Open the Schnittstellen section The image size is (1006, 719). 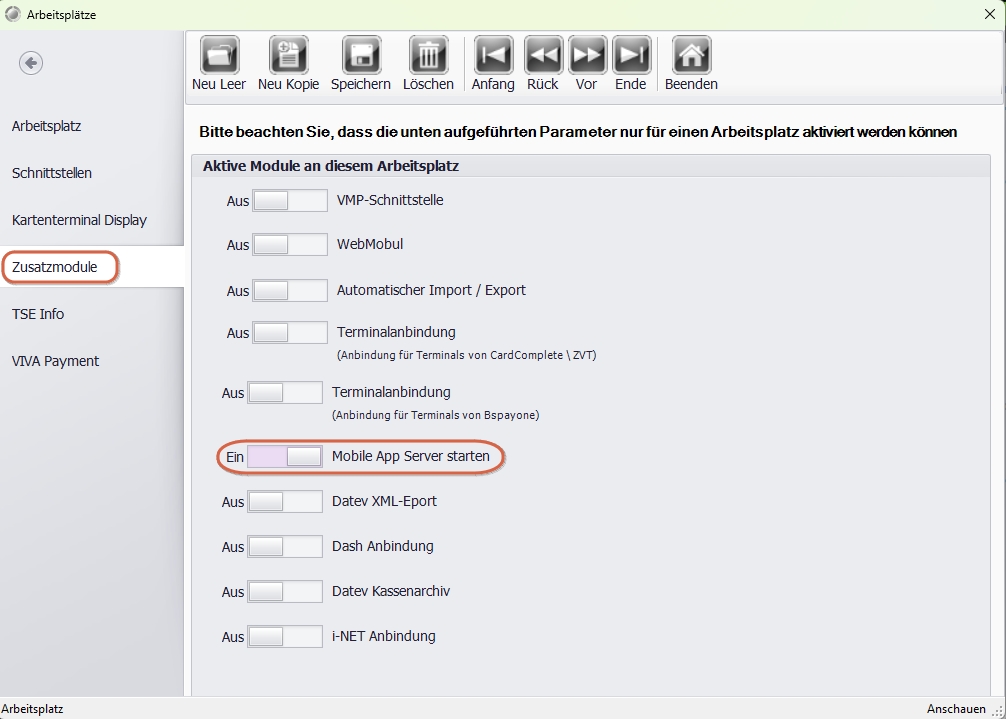click(52, 173)
